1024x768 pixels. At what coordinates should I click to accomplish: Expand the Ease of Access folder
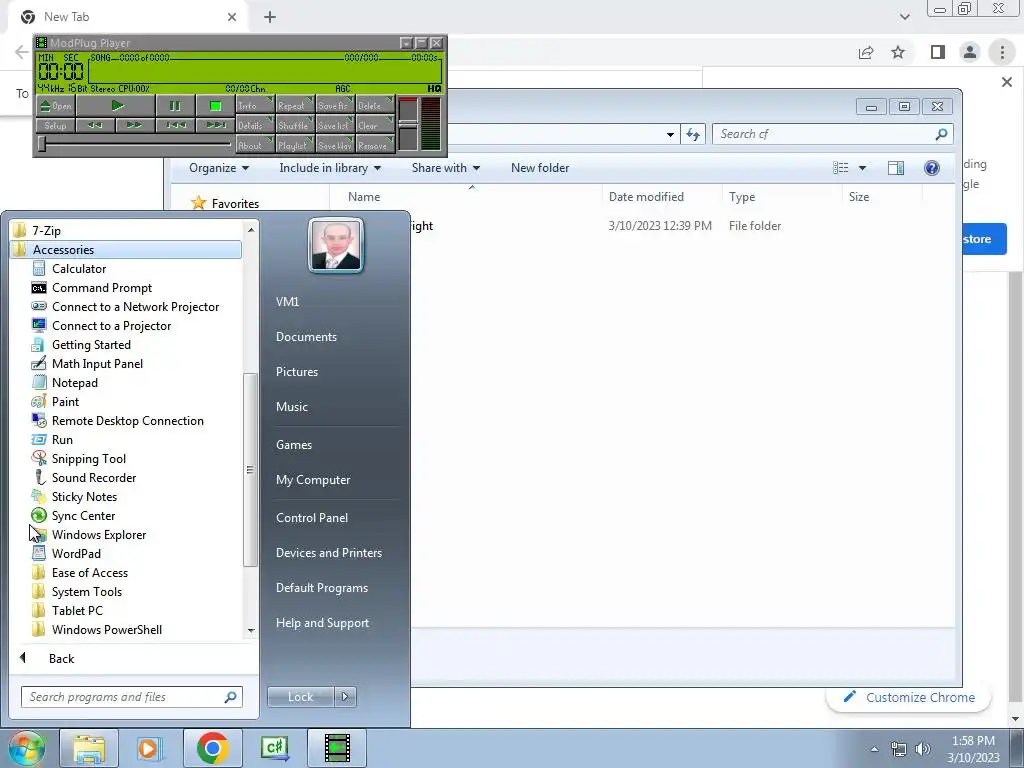point(89,571)
